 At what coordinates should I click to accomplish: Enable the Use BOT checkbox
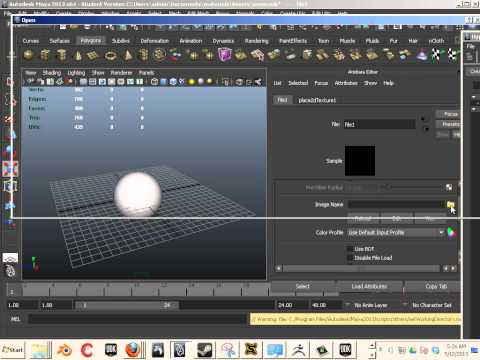350,249
